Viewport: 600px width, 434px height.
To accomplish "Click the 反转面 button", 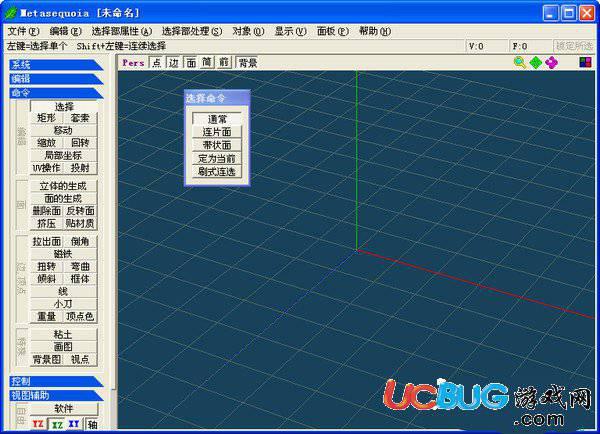I will click(80, 211).
